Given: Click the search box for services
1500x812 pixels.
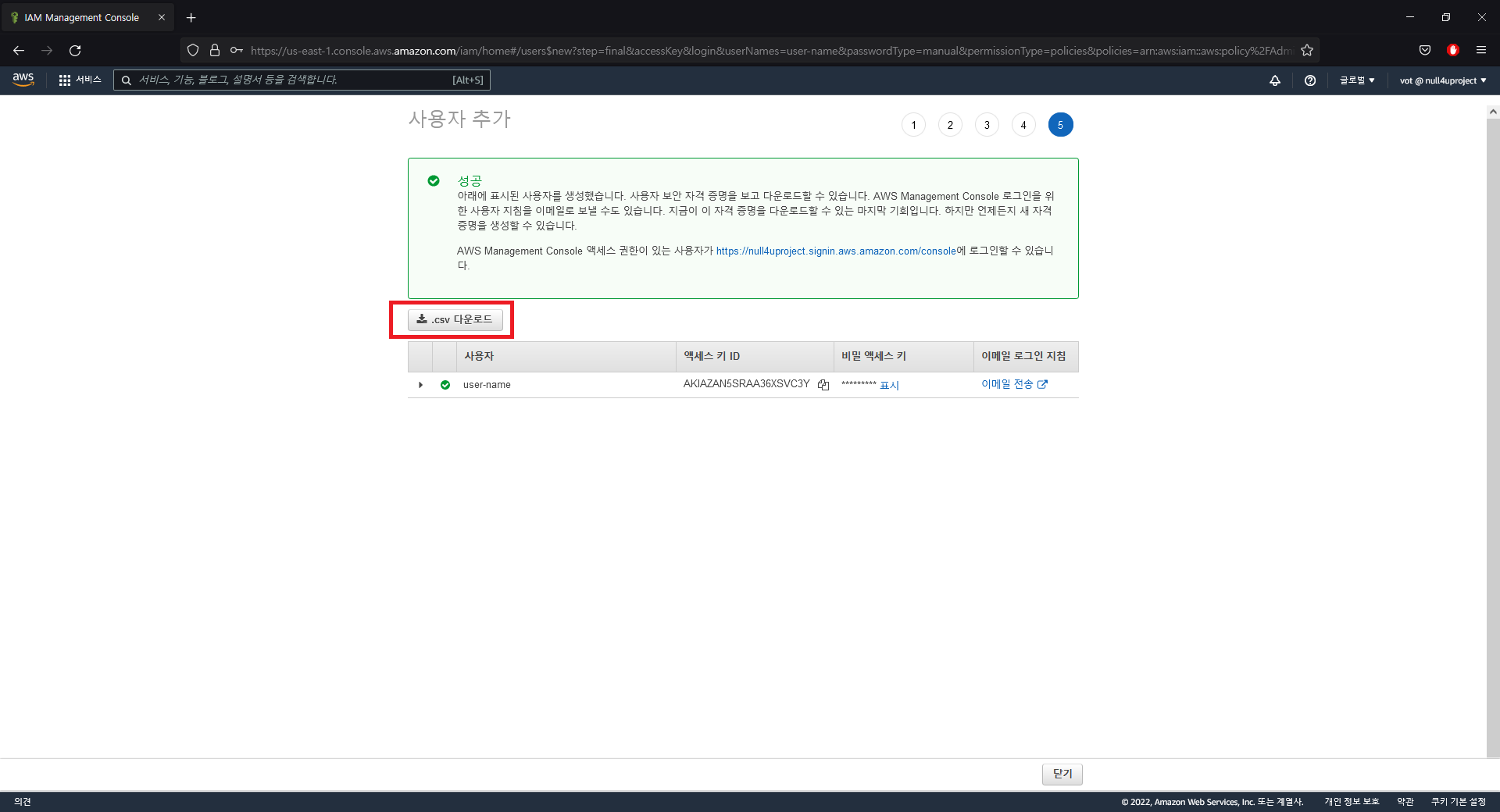Looking at the screenshot, I should 302,80.
